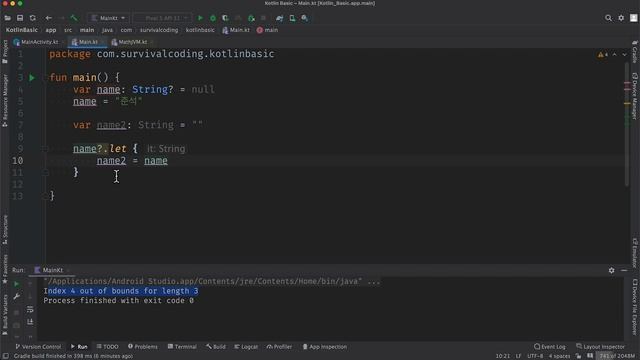Image resolution: width=640 pixels, height=360 pixels.
Task: Hide the Run panel with minus icon
Action: (x=624, y=270)
